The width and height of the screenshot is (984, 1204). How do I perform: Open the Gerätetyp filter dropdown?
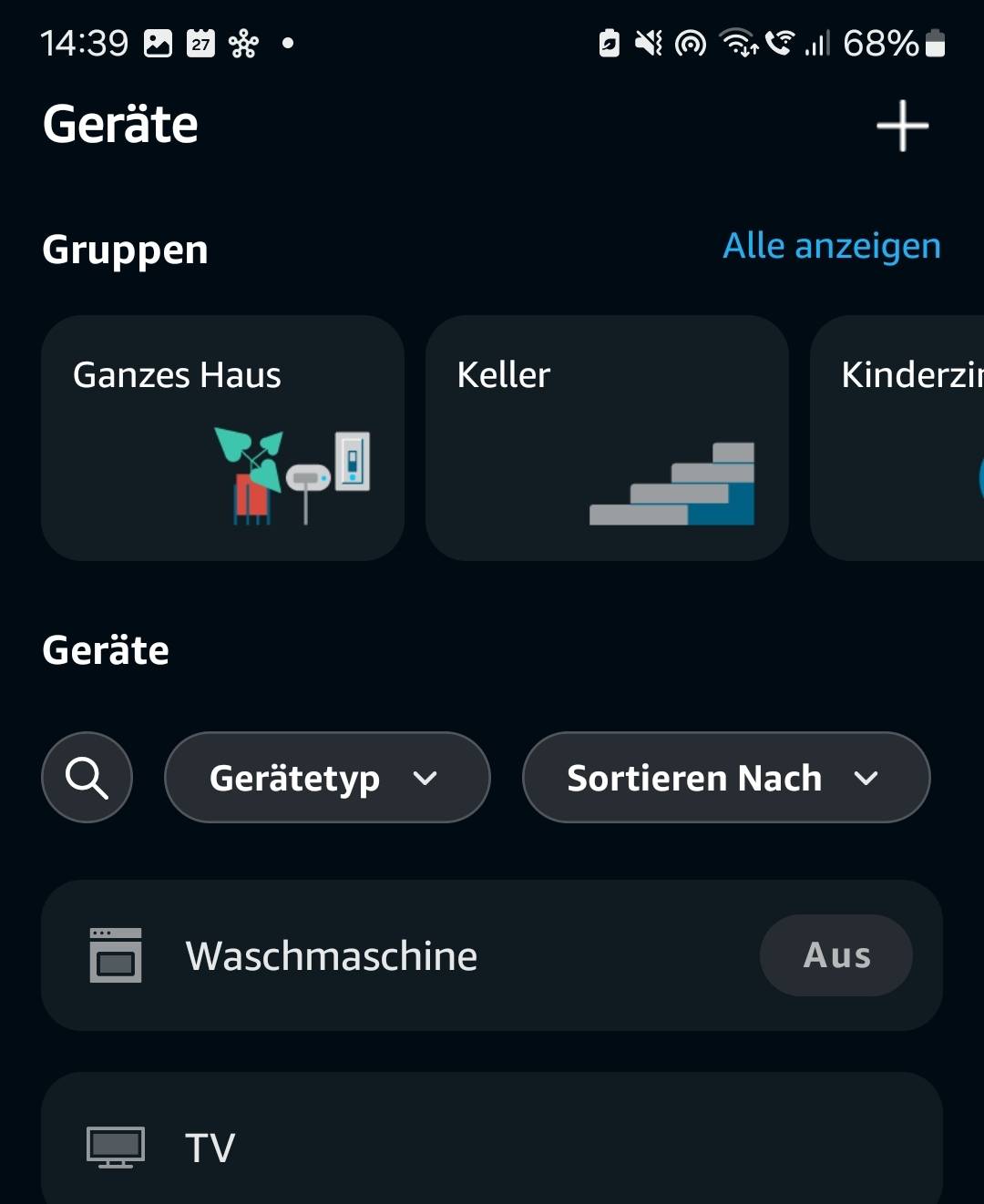coord(327,778)
